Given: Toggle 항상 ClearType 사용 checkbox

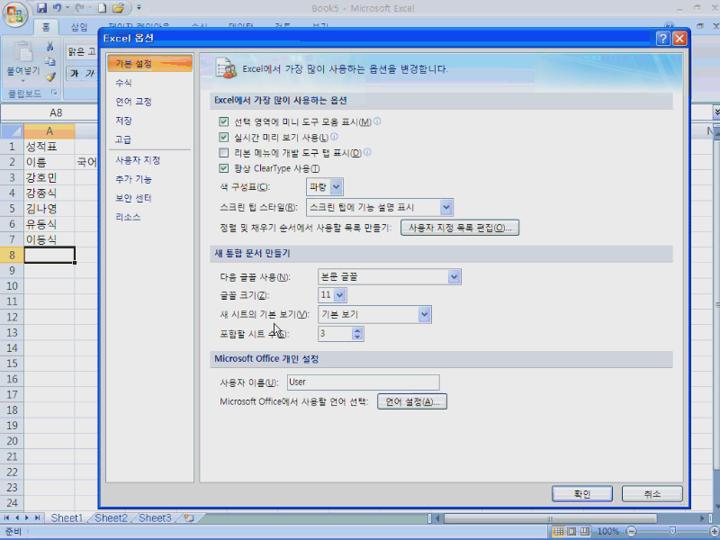Looking at the screenshot, I should point(224,168).
